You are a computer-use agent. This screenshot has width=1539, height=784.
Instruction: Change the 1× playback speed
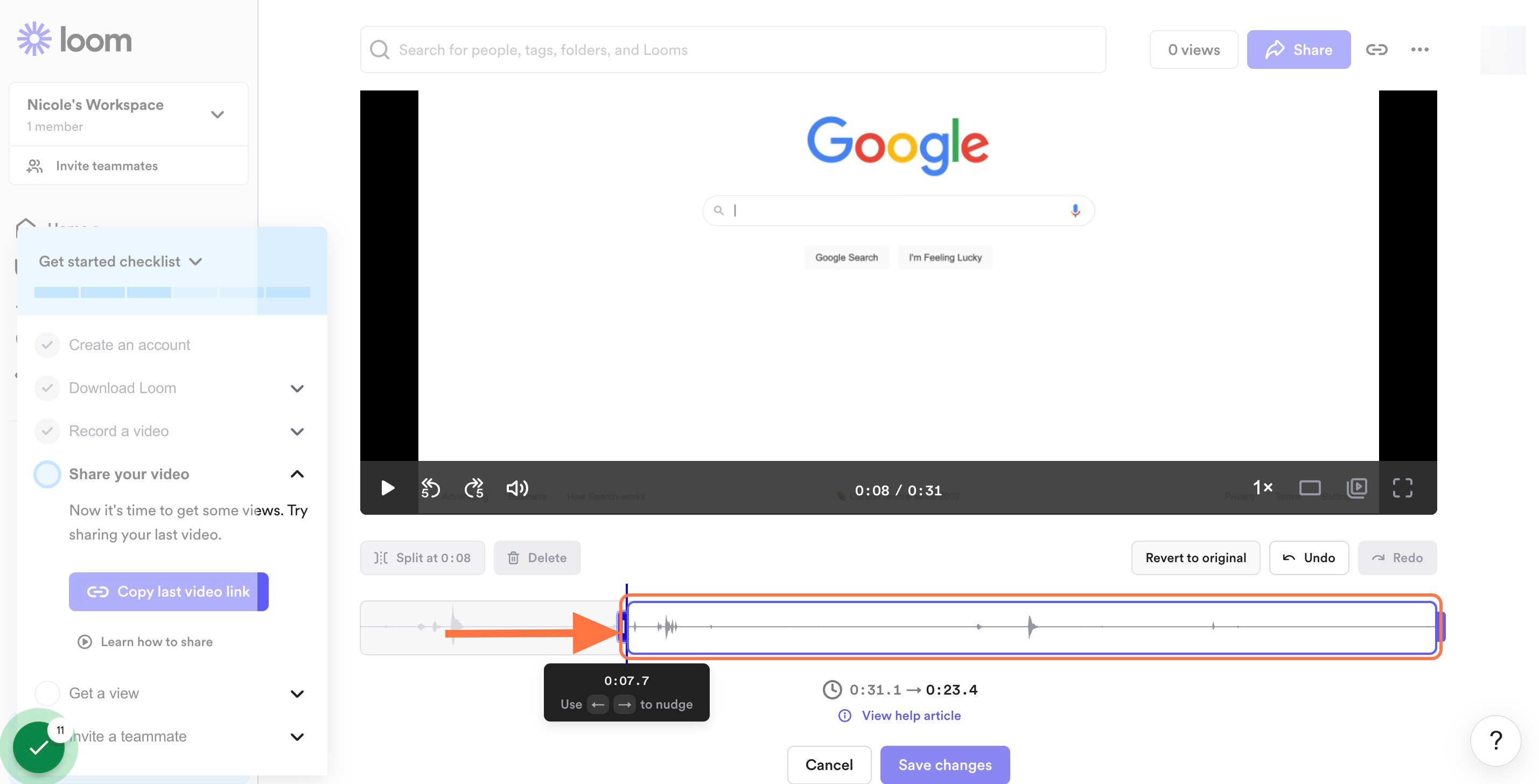click(1262, 488)
